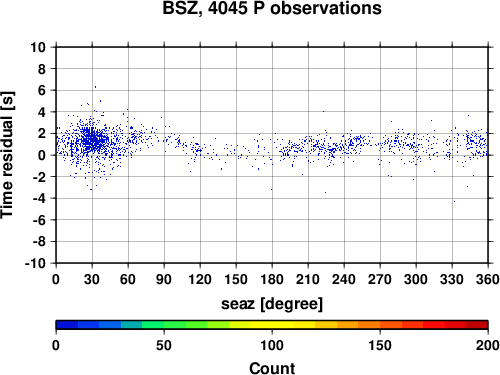Click x-axis tick label '60'
The height and width of the screenshot is (375, 500).
point(128,279)
